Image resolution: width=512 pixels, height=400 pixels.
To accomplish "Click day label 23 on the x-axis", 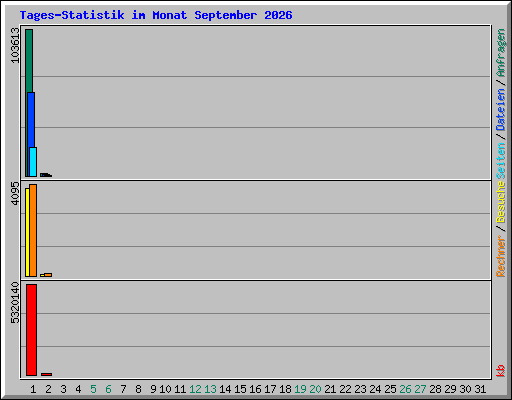I will [360, 389].
